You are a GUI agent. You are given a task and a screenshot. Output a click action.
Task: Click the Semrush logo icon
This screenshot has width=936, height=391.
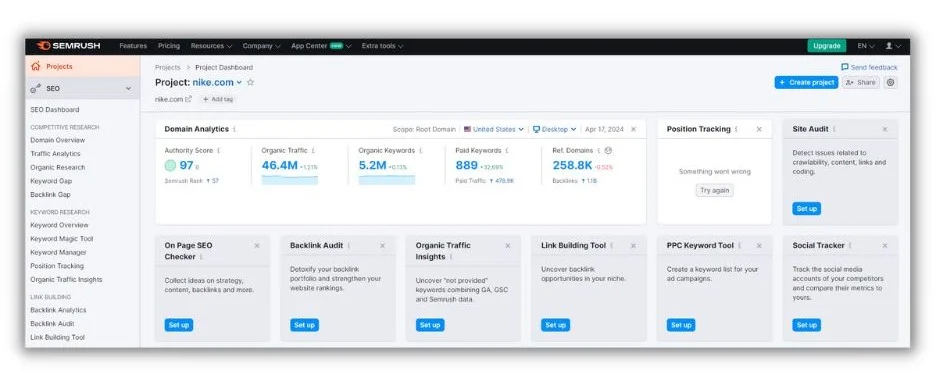click(43, 46)
